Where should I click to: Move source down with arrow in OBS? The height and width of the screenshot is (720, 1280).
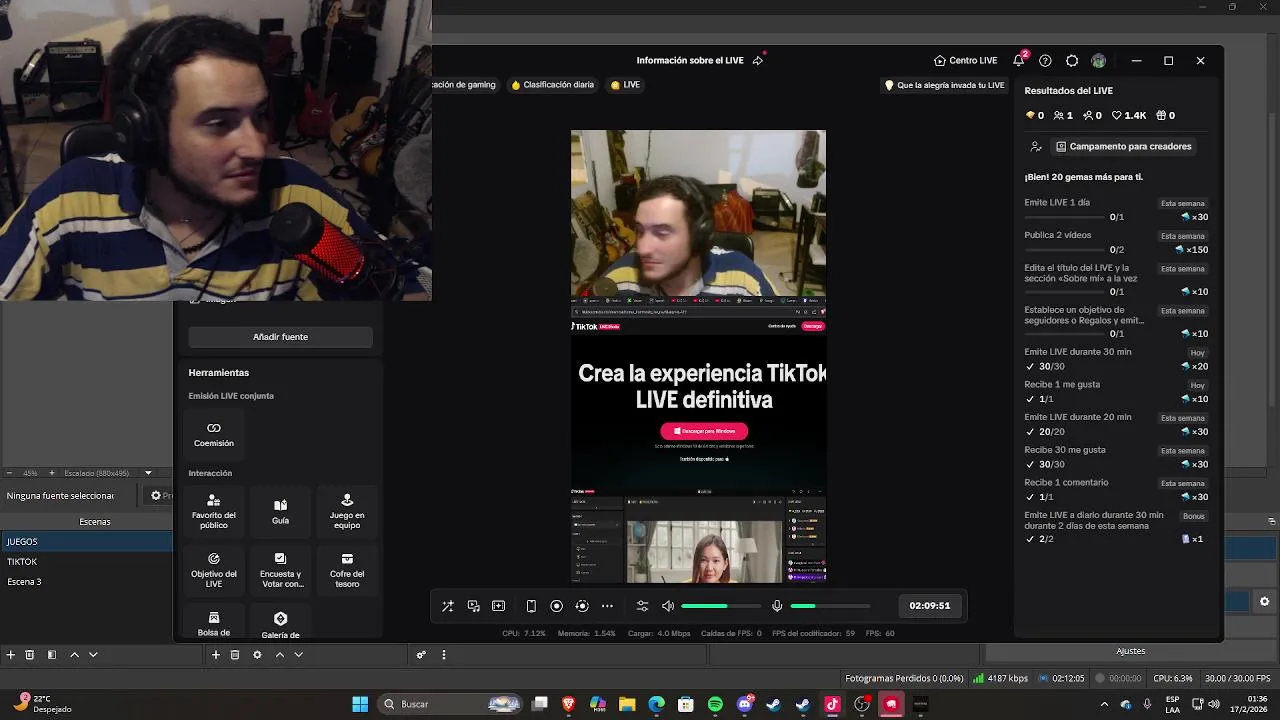[298, 655]
